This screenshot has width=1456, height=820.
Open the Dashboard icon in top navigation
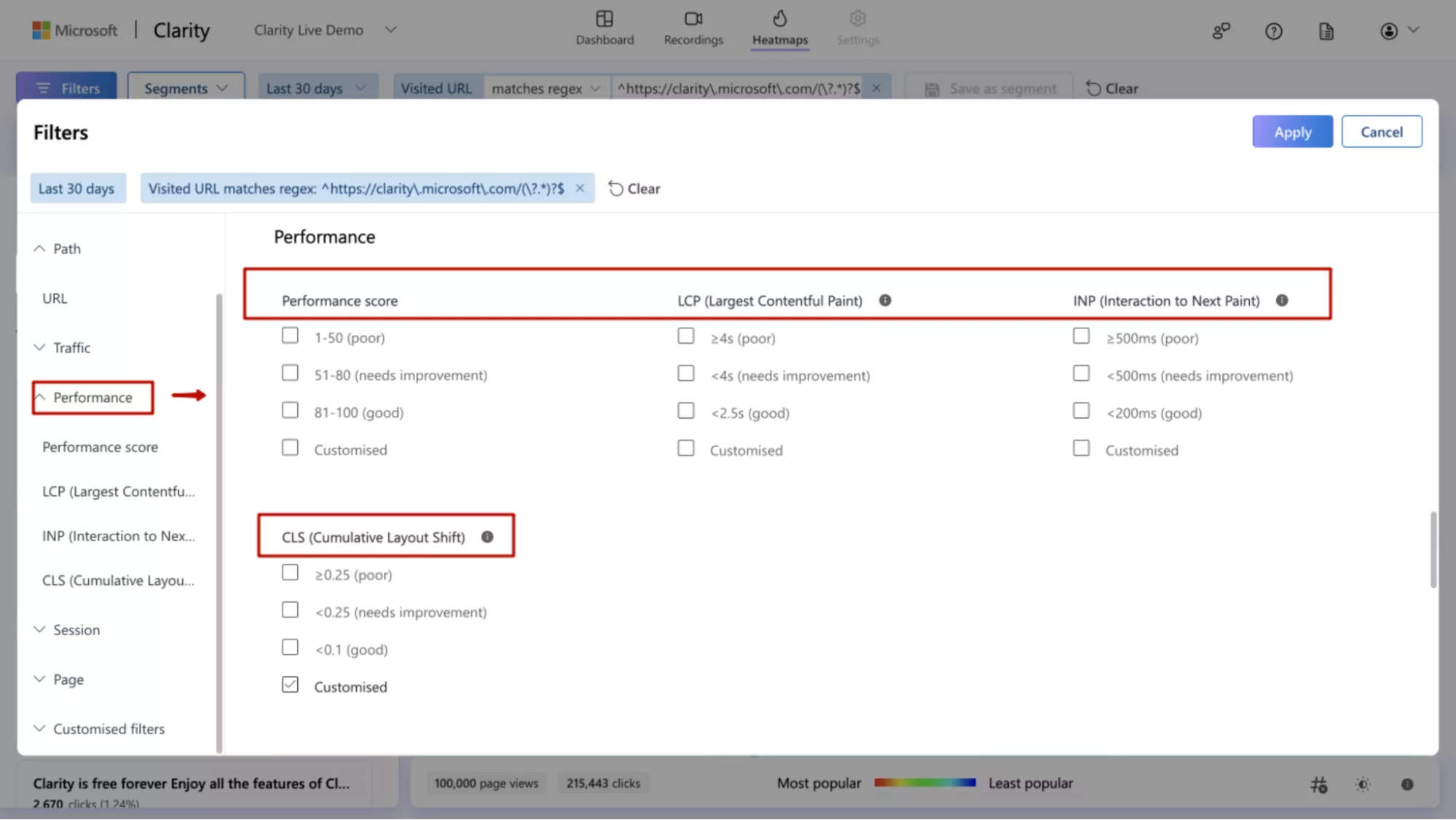click(x=604, y=19)
